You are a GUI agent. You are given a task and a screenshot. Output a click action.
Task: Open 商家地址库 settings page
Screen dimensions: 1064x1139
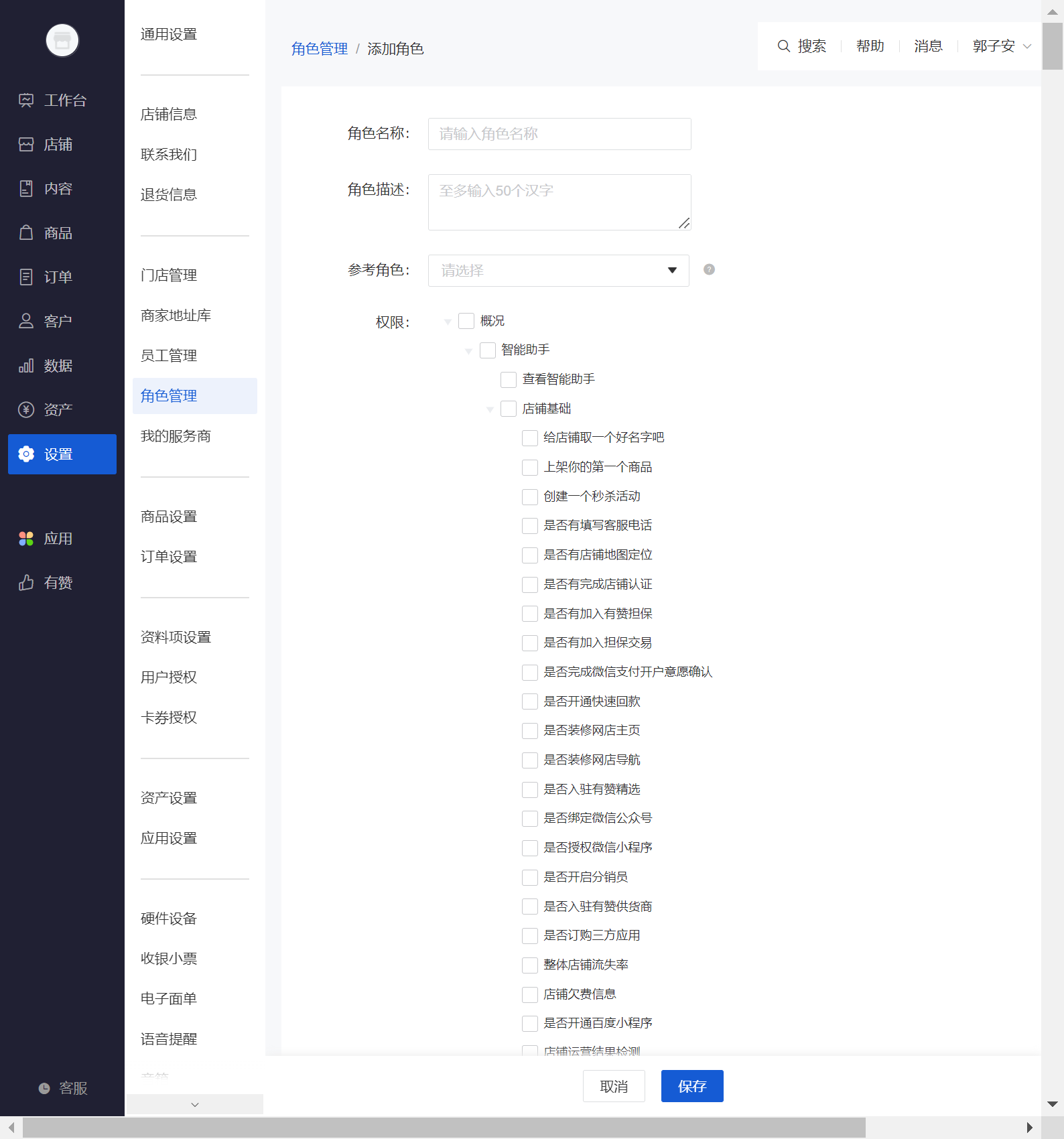tap(176, 316)
